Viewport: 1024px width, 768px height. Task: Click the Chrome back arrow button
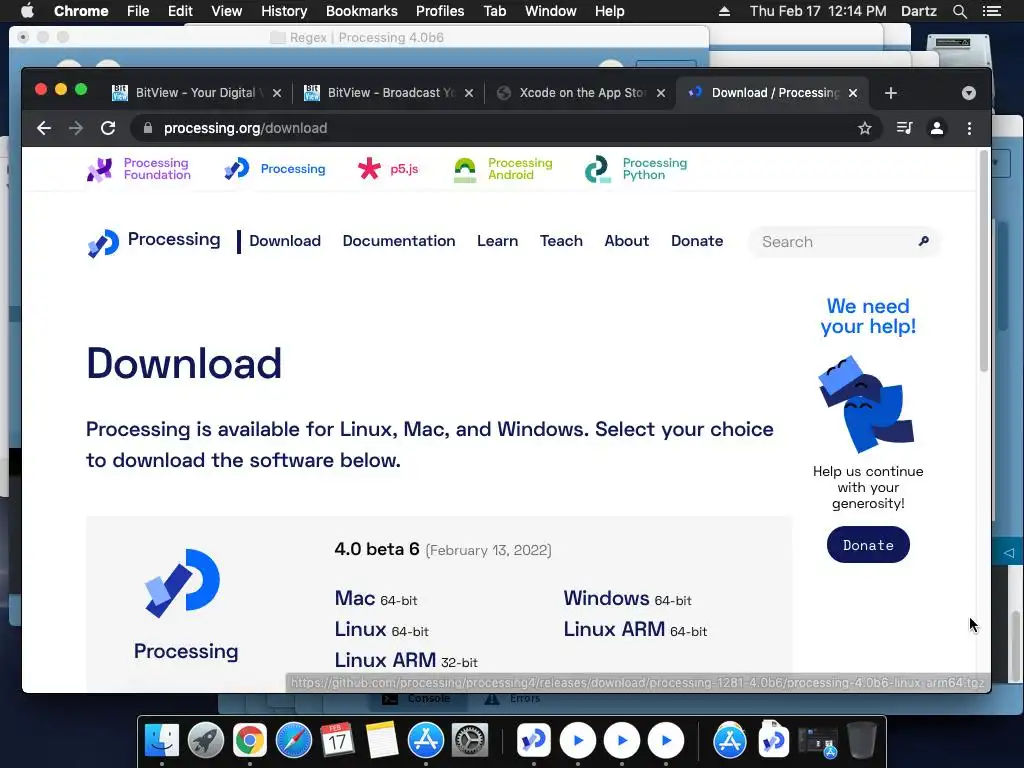44,128
